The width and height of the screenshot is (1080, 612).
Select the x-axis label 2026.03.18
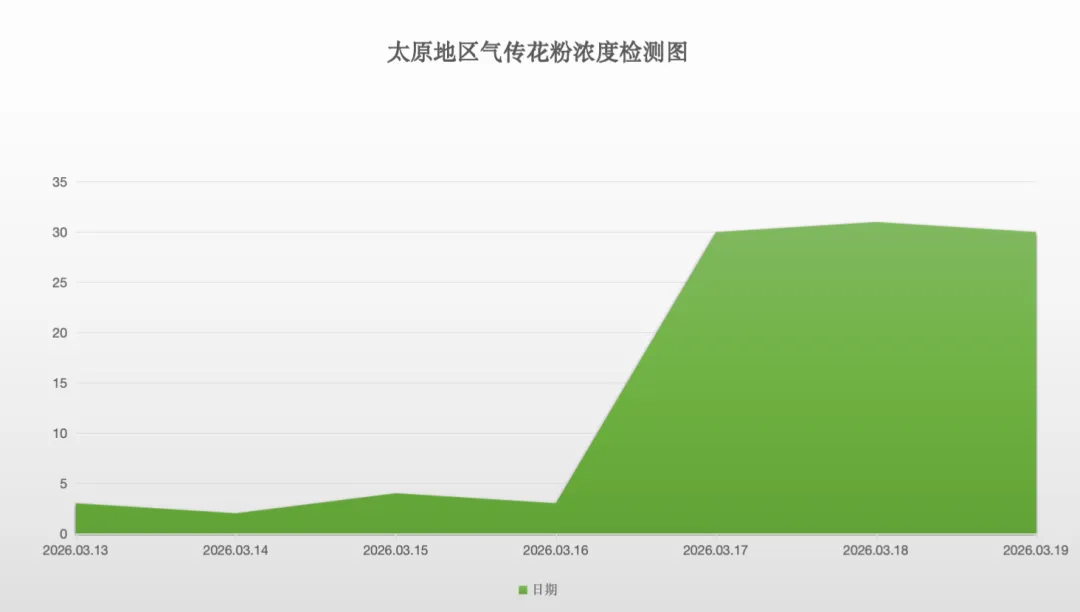tap(875, 551)
